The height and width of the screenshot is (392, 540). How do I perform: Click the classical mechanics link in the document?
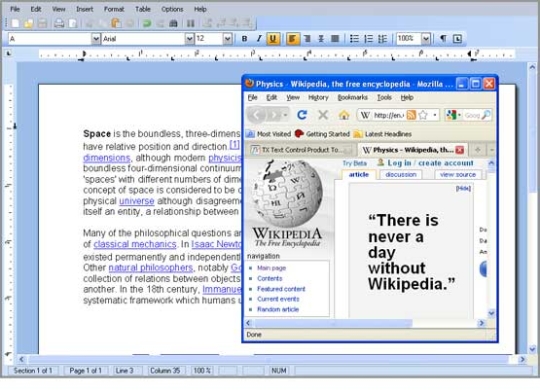[x=135, y=244]
